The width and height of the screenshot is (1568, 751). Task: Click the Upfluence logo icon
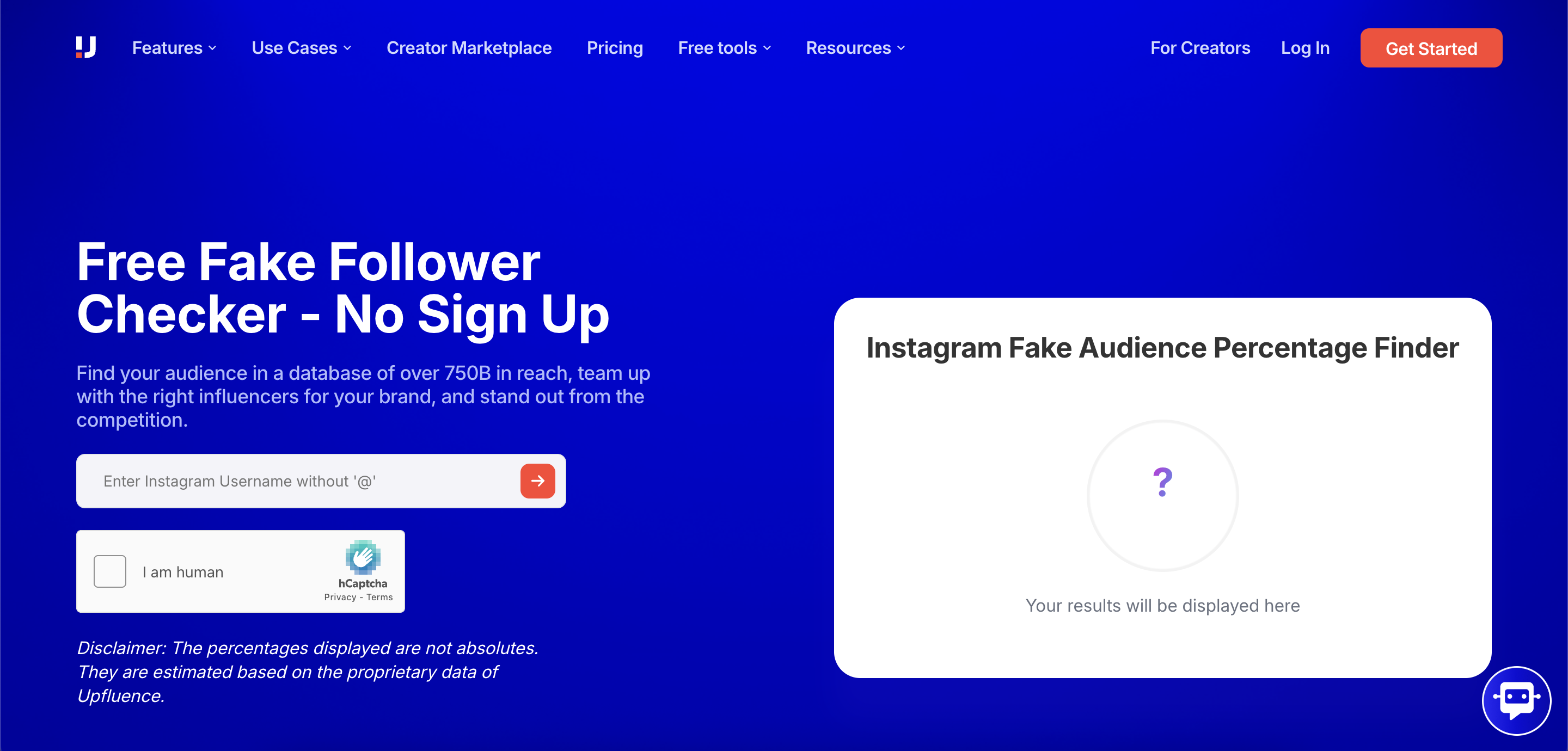(x=86, y=47)
